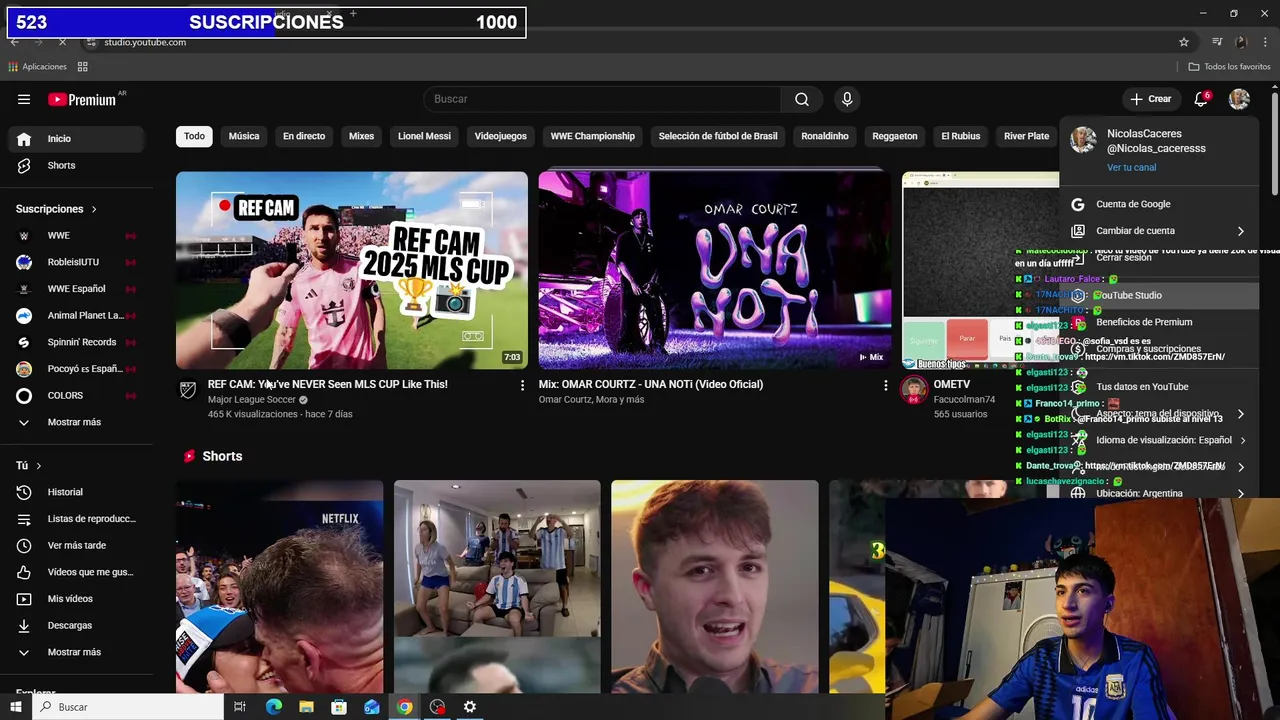This screenshot has height=720, width=1280.
Task: Open the Inicio sidebar item
Action: pos(76,139)
